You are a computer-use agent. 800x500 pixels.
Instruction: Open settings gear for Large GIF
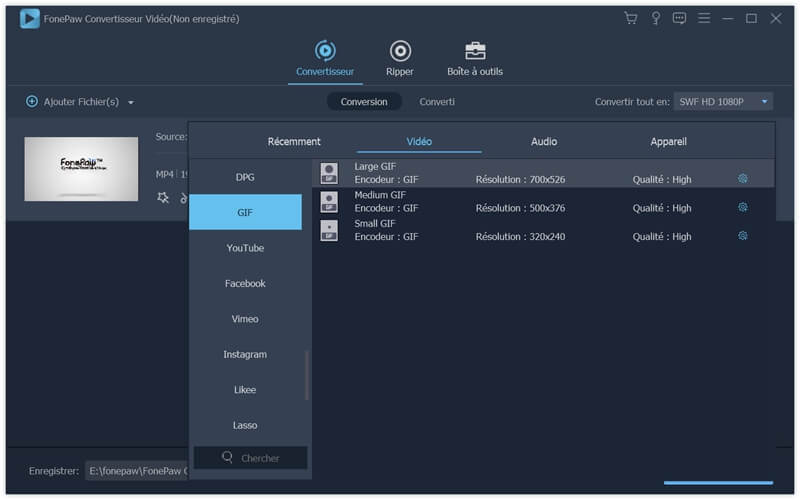point(743,178)
